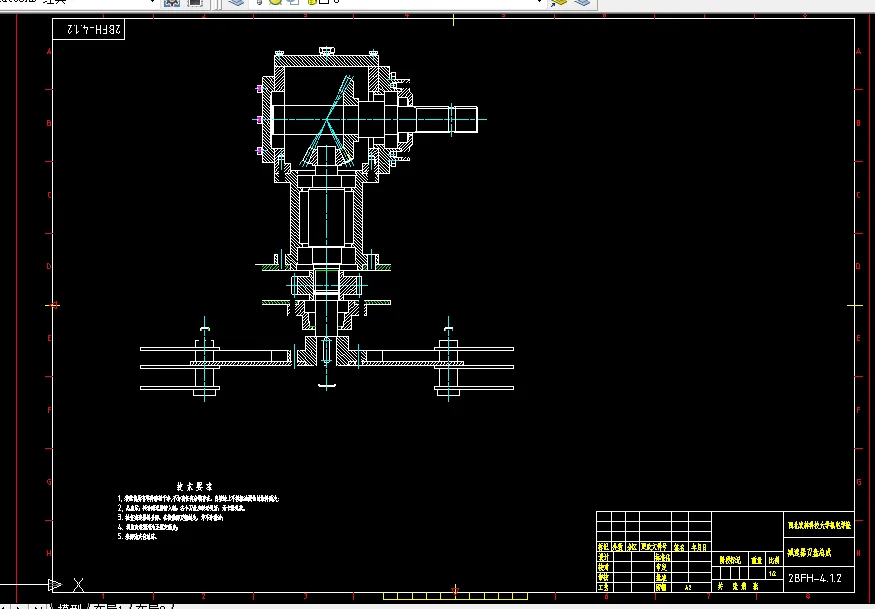
Task: Select the 更改文件号 column header
Action: [x=653, y=547]
